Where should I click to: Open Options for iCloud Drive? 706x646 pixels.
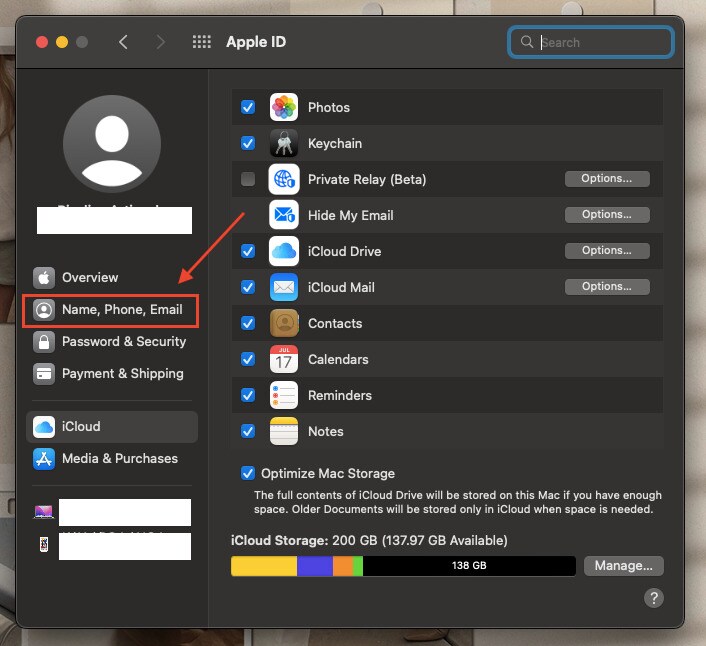[607, 251]
